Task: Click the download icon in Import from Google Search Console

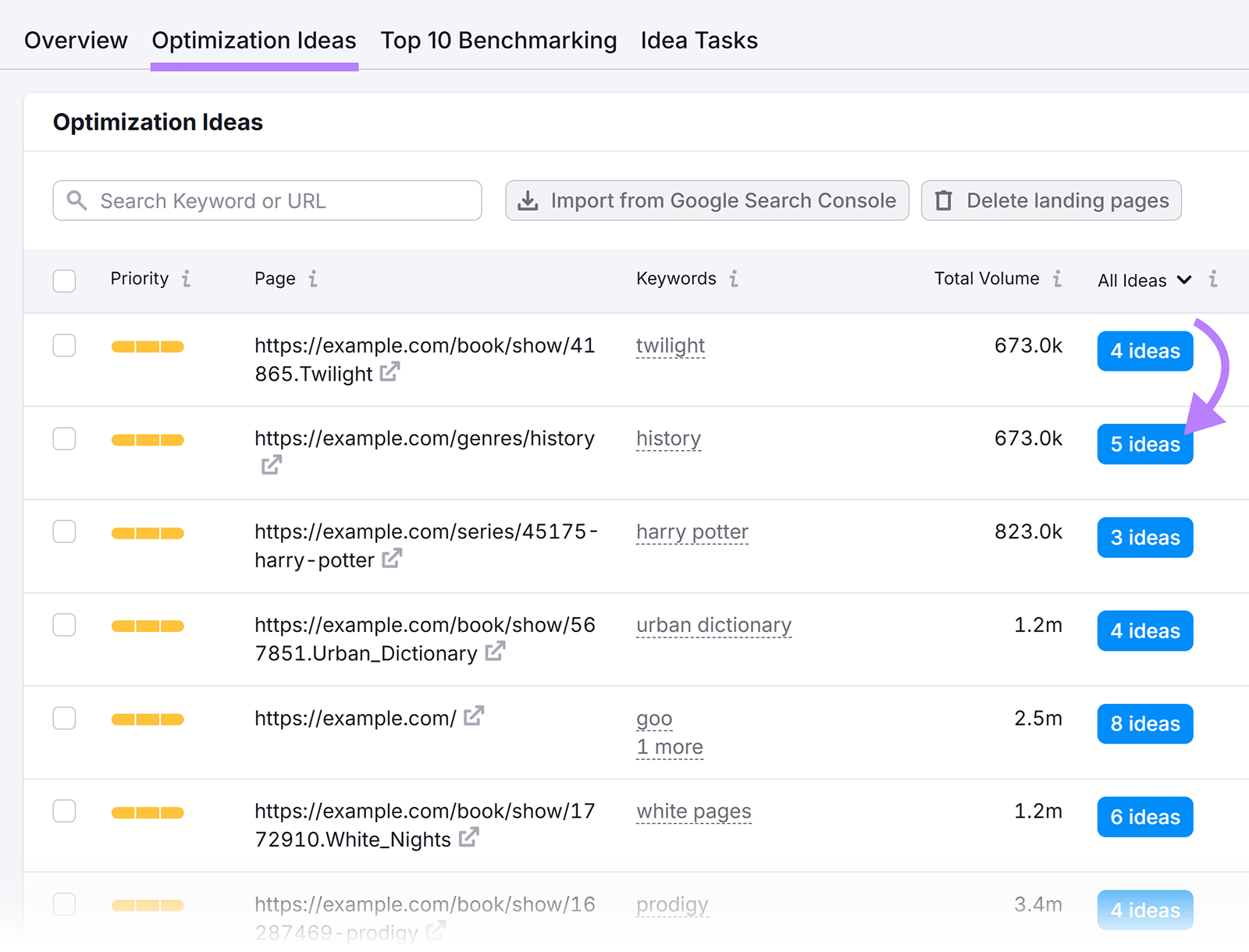Action: (528, 201)
